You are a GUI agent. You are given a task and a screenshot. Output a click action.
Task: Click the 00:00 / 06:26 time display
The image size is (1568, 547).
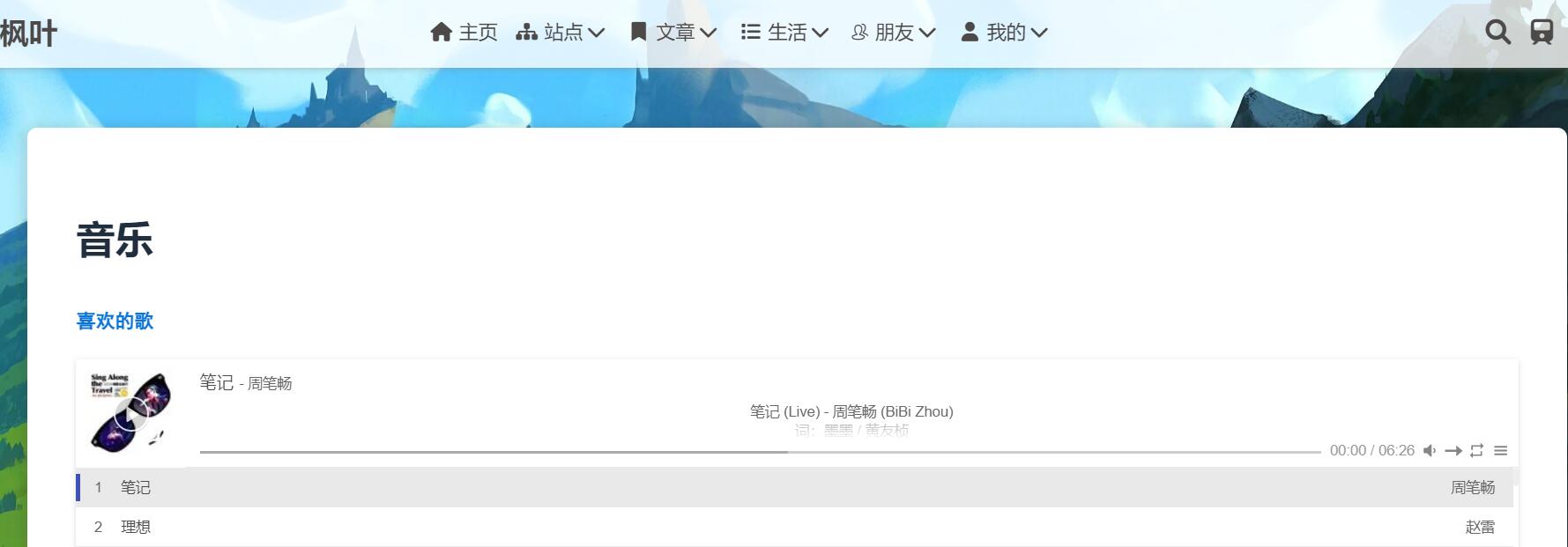point(1371,451)
